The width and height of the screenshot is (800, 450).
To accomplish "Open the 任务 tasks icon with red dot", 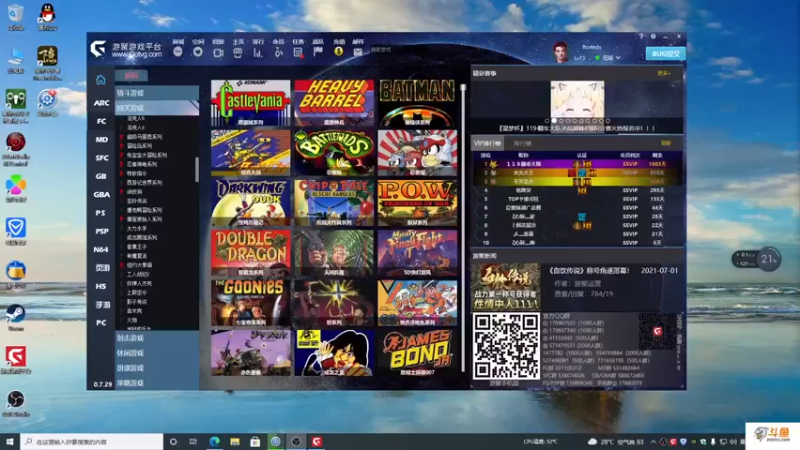I will tap(298, 52).
